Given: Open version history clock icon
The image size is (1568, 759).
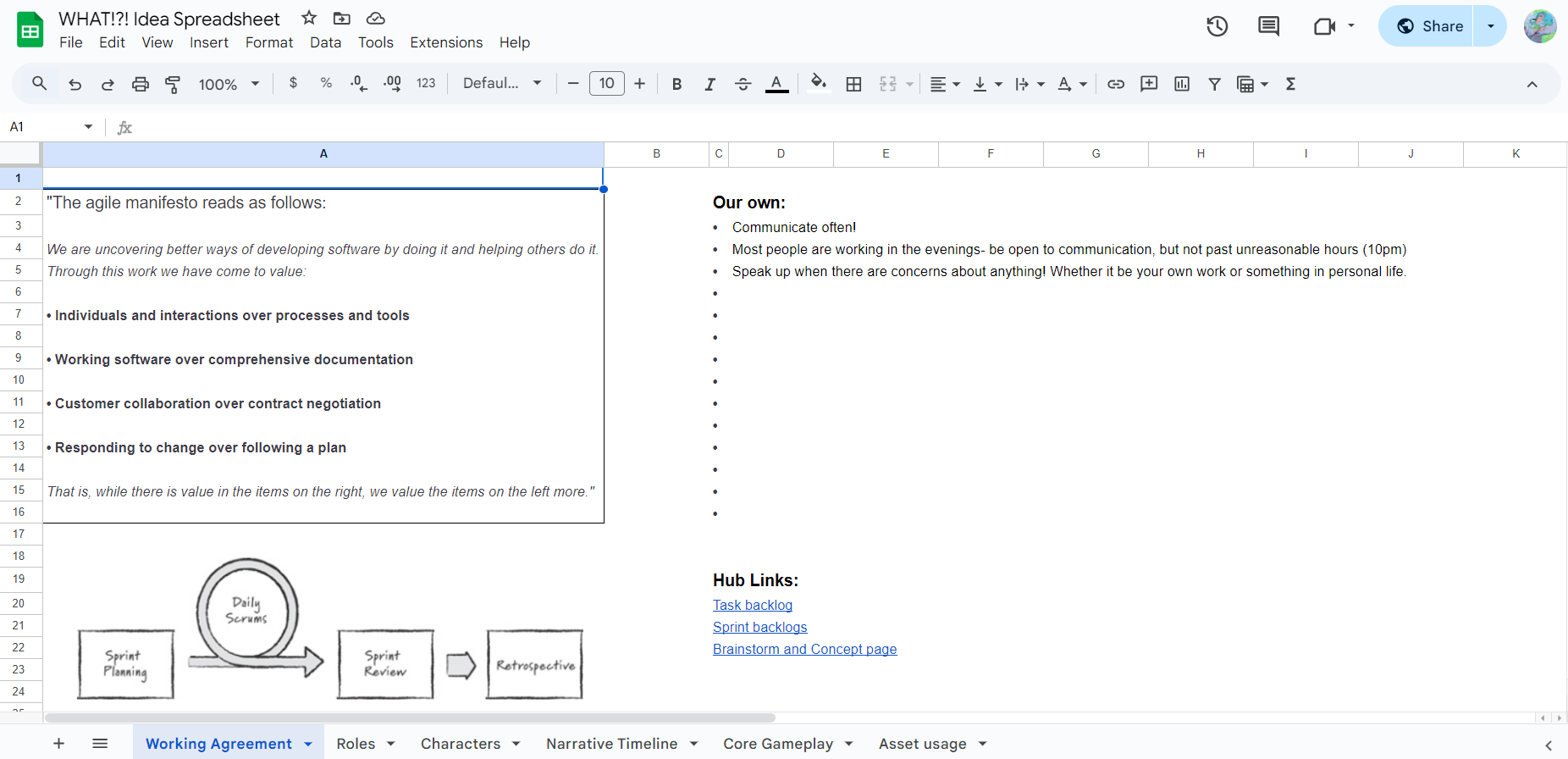Looking at the screenshot, I should click(x=1217, y=26).
